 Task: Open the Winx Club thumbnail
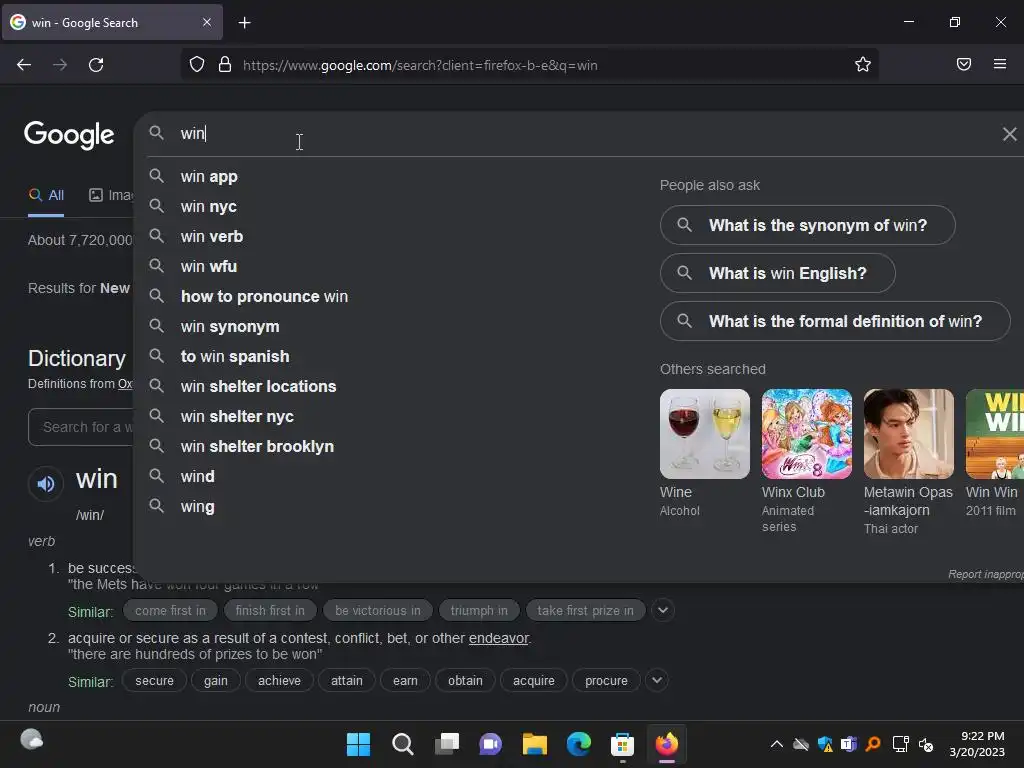click(x=807, y=434)
